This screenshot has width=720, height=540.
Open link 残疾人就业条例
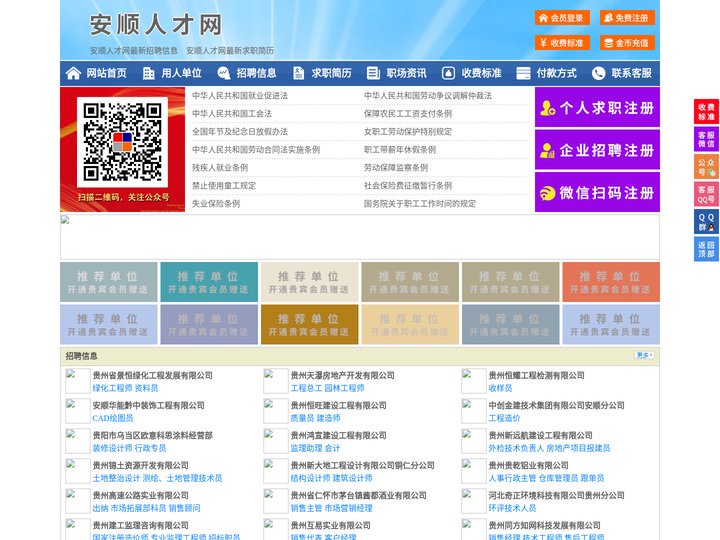tap(220, 168)
